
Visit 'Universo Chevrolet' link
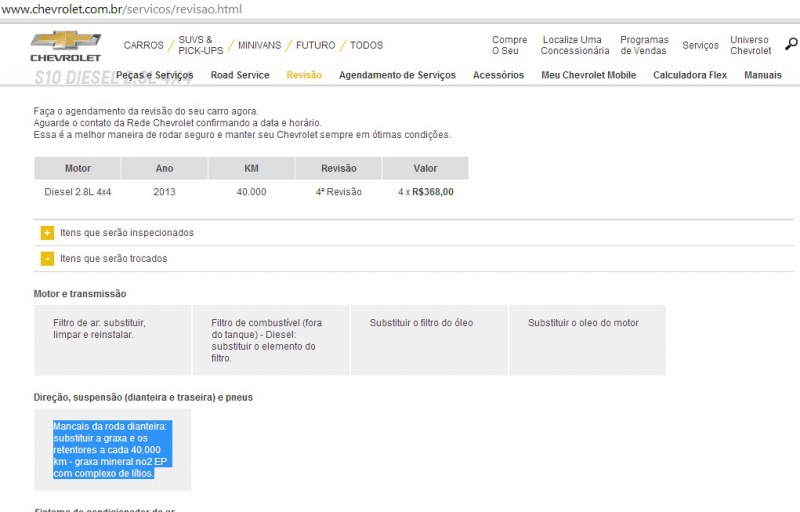click(x=750, y=45)
